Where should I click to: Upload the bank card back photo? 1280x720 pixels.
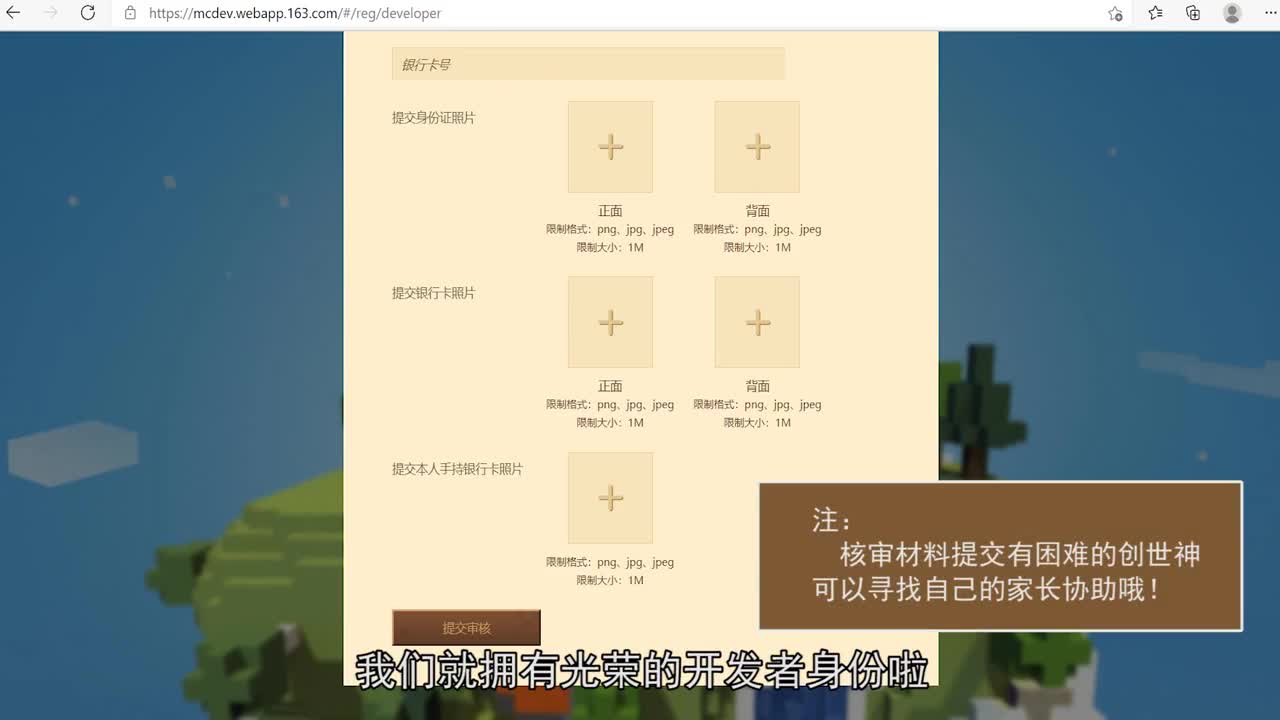click(757, 321)
